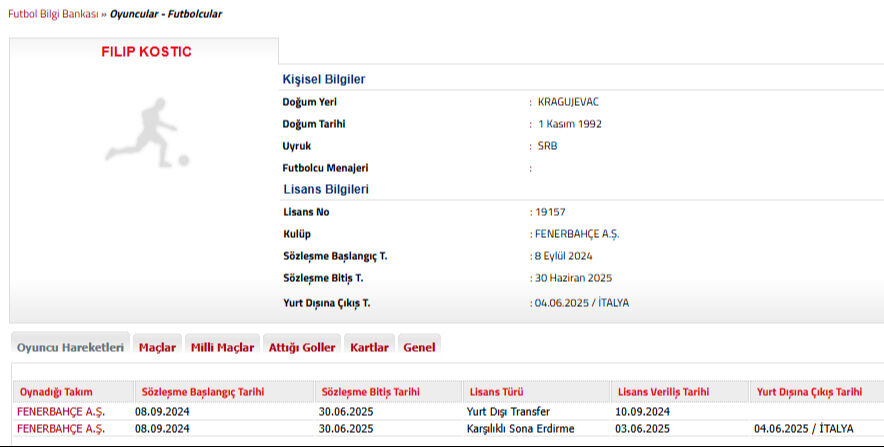The height and width of the screenshot is (447, 884).
Task: Click the Oynadığı Takım column header
Action: (58, 391)
